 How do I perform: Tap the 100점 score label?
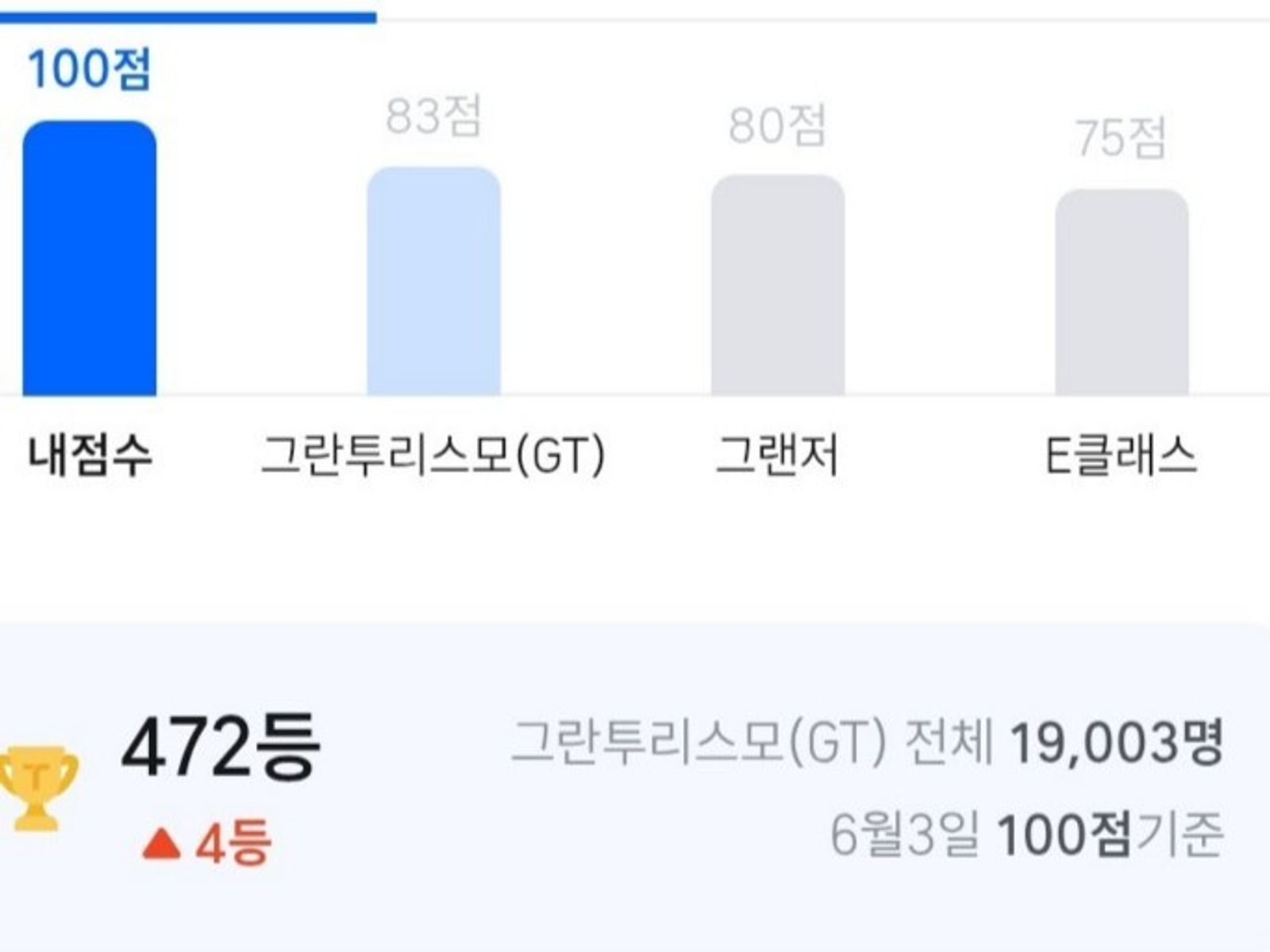pos(89,68)
